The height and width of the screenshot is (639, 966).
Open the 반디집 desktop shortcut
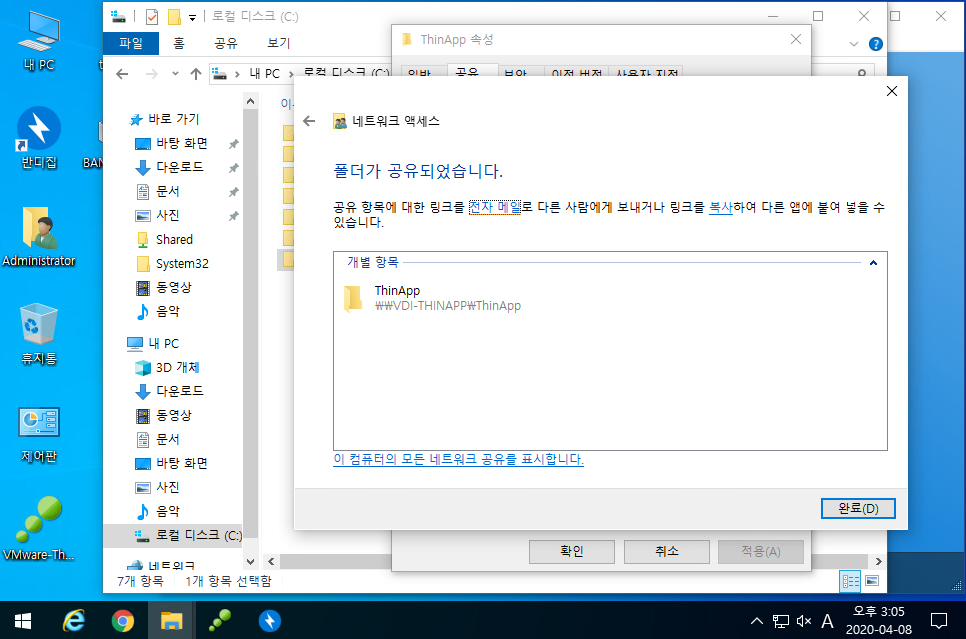[38, 138]
